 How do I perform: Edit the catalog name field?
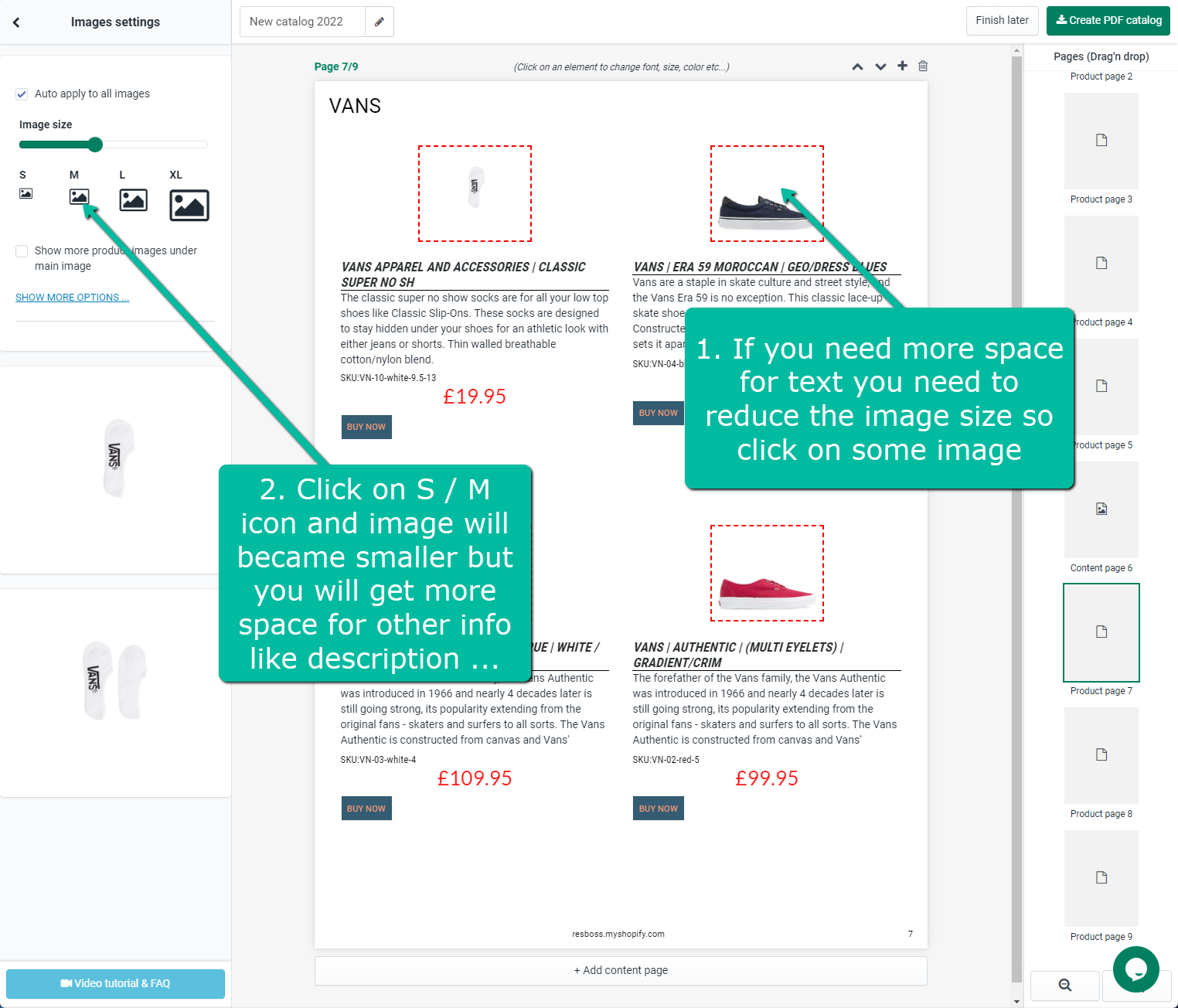[x=302, y=22]
